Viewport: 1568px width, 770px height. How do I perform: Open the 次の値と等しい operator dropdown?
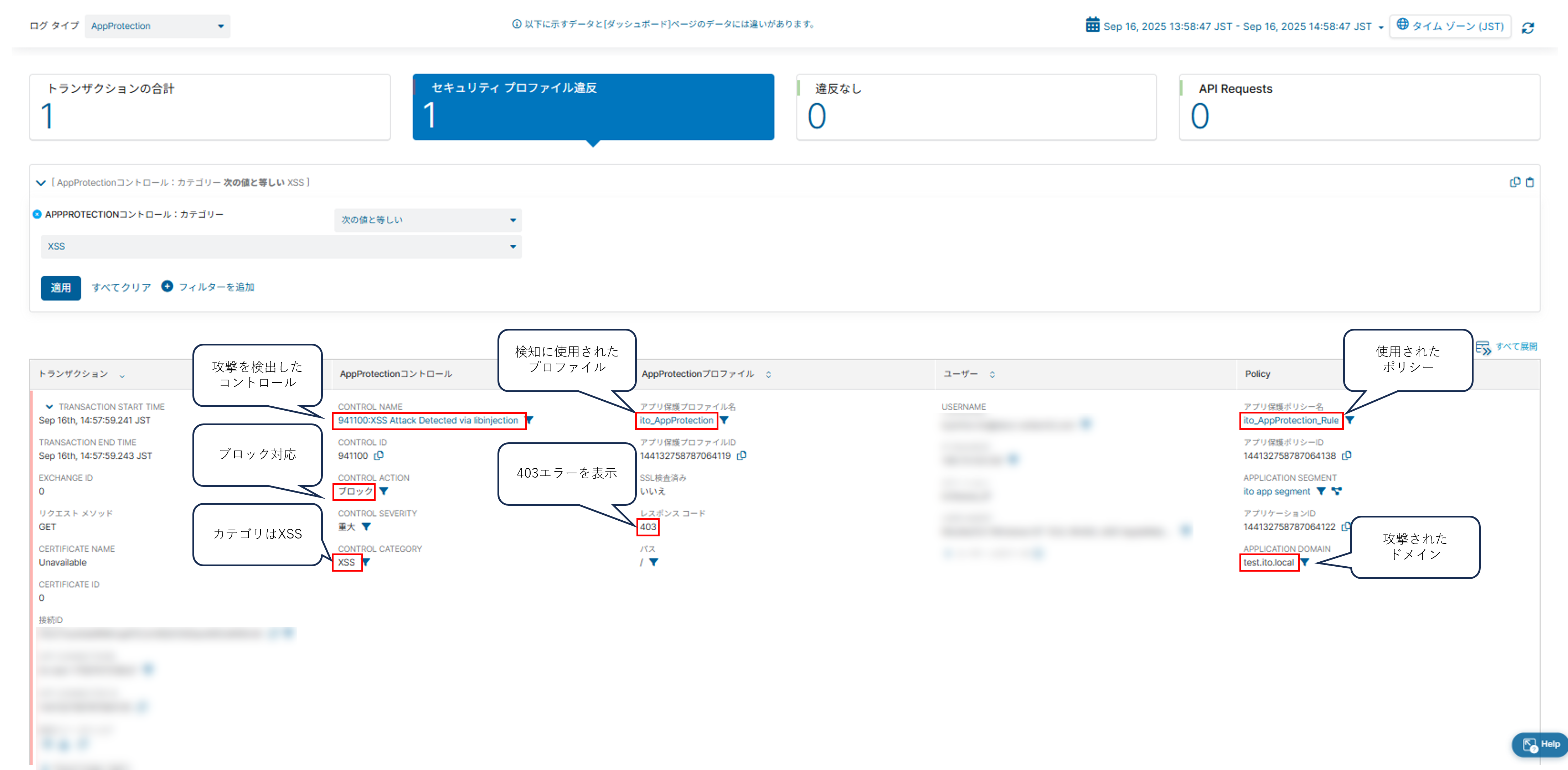(427, 220)
